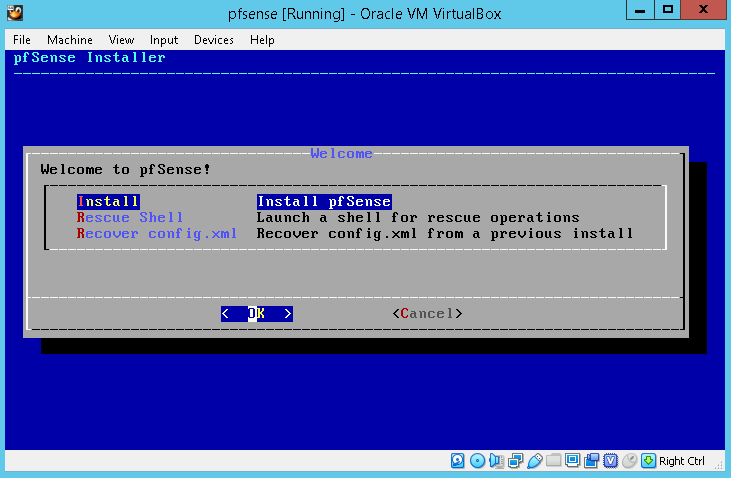Open the Devices menu
Viewport: 731px width, 478px height.
click(x=213, y=40)
